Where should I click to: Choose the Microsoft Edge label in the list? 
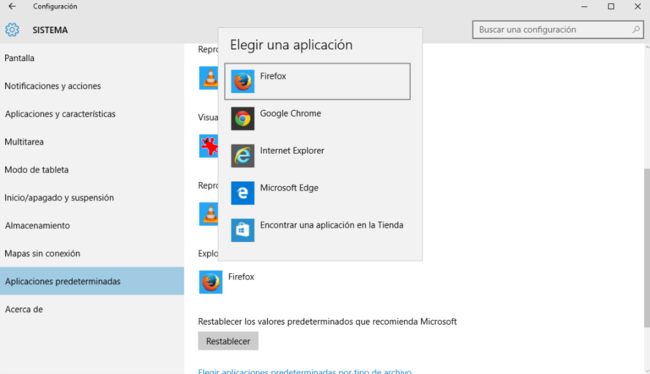tap(289, 188)
